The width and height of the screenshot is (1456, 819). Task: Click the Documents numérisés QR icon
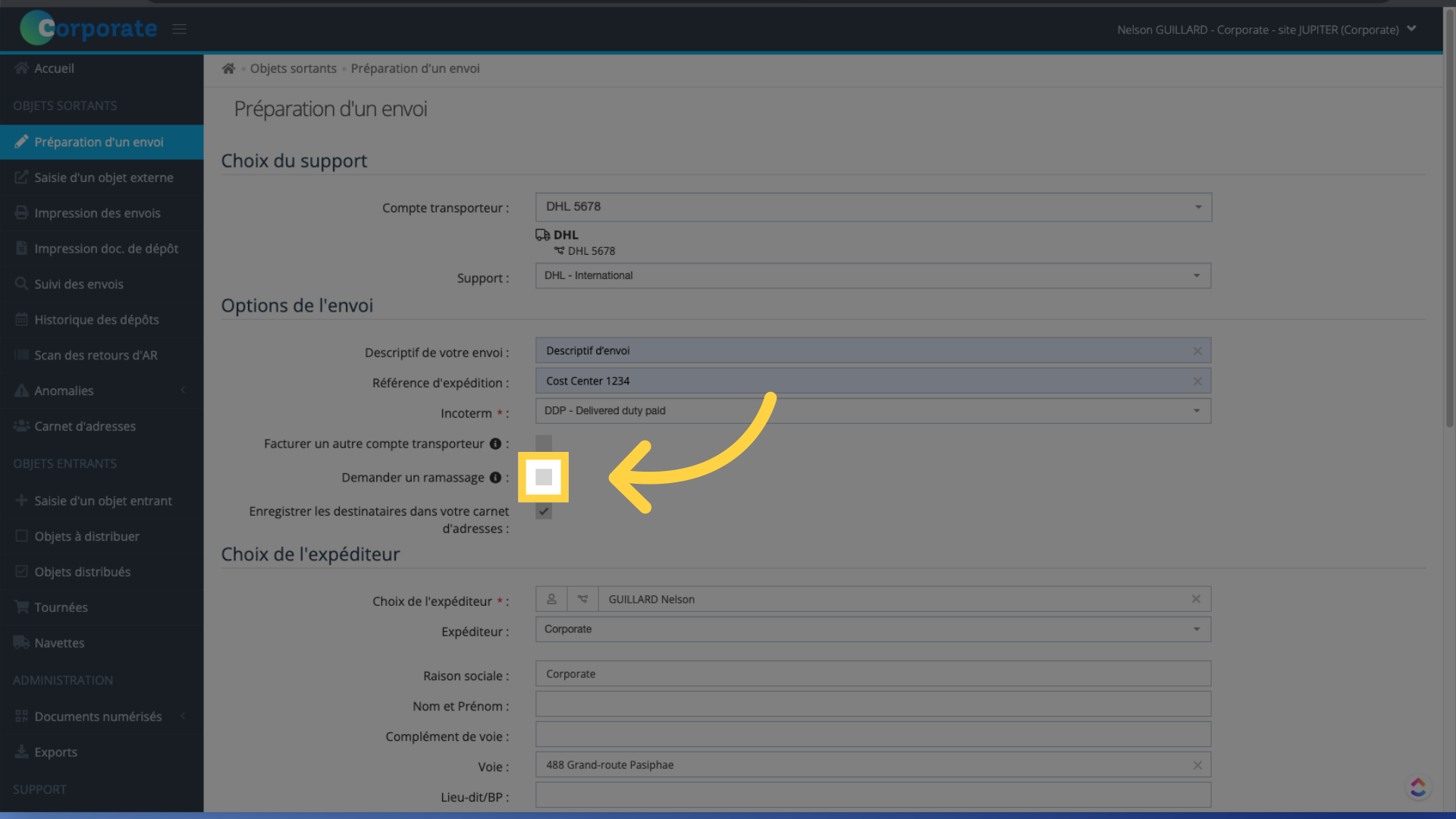tap(21, 717)
